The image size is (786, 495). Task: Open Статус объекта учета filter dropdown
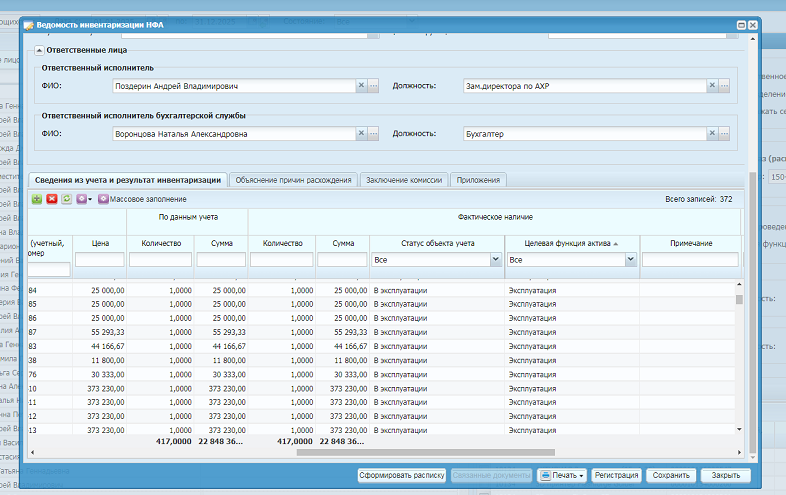495,260
